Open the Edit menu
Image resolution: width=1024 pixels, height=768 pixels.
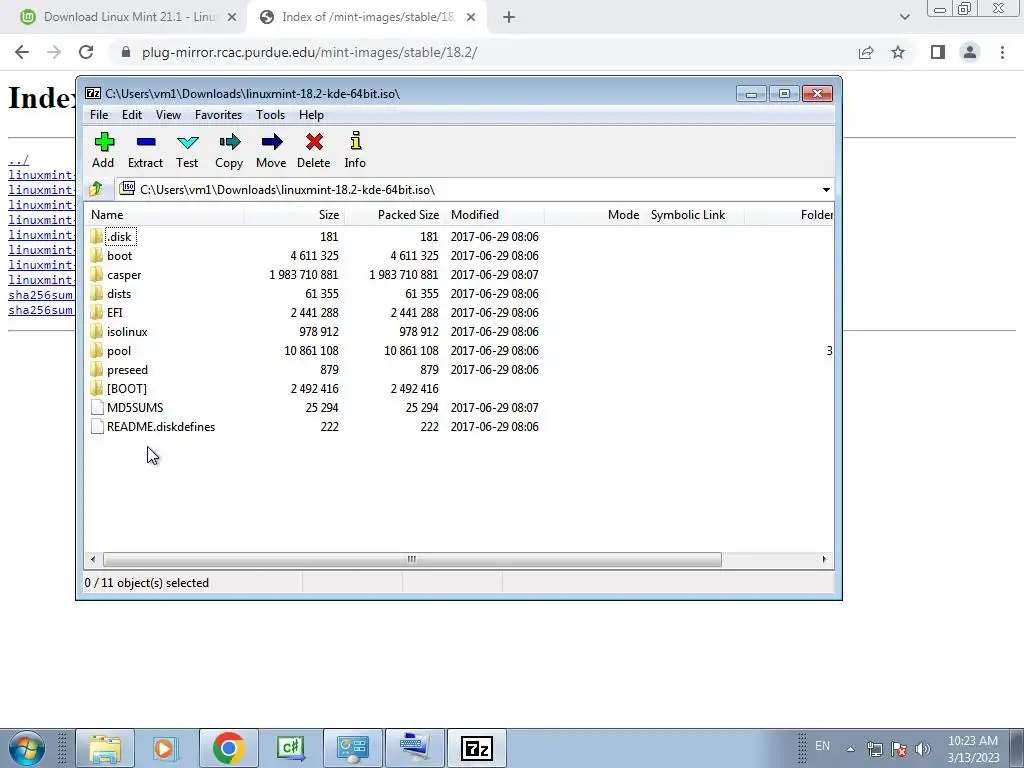tap(132, 115)
